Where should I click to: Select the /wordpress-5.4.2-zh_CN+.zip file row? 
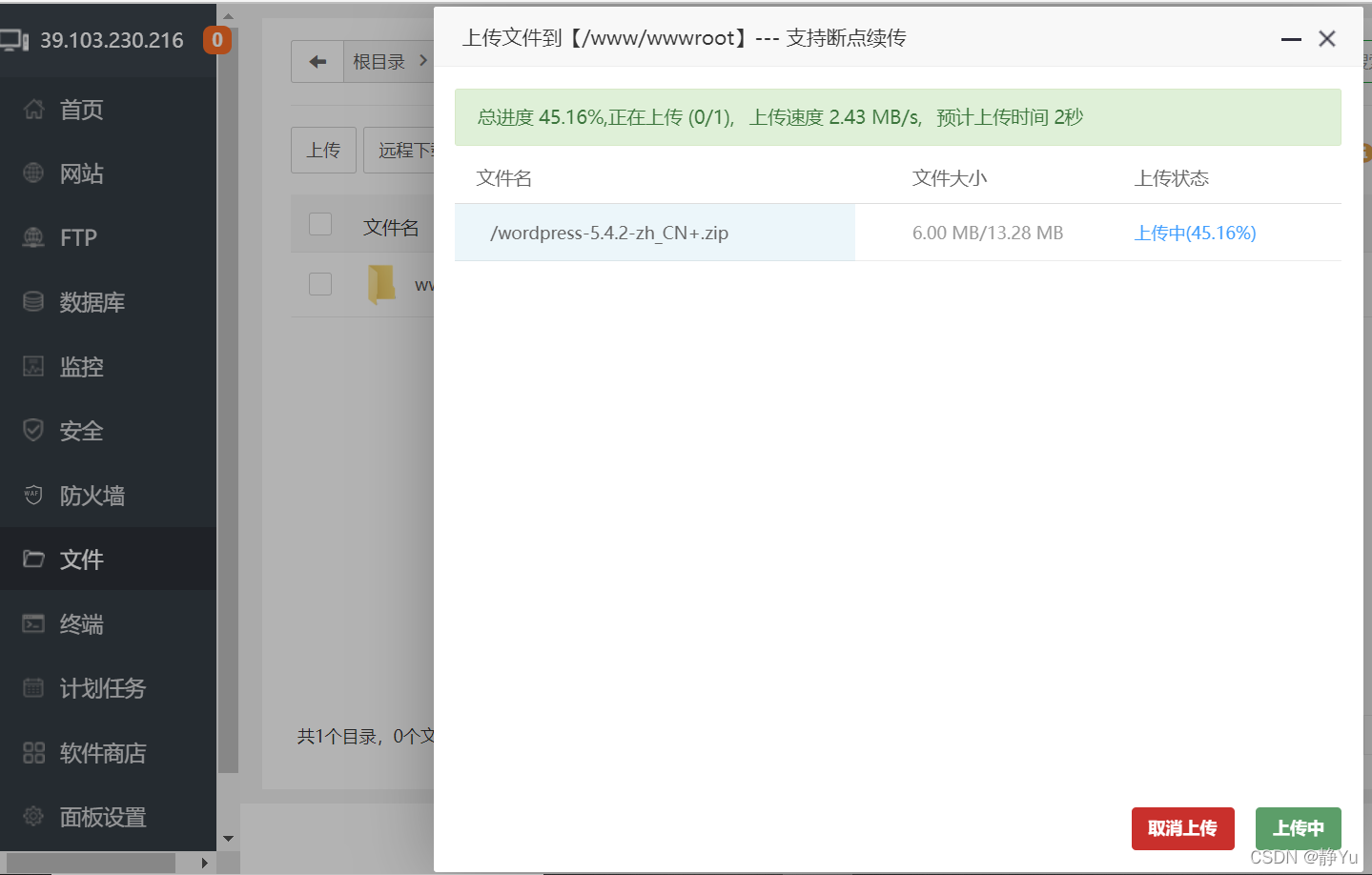click(x=898, y=233)
